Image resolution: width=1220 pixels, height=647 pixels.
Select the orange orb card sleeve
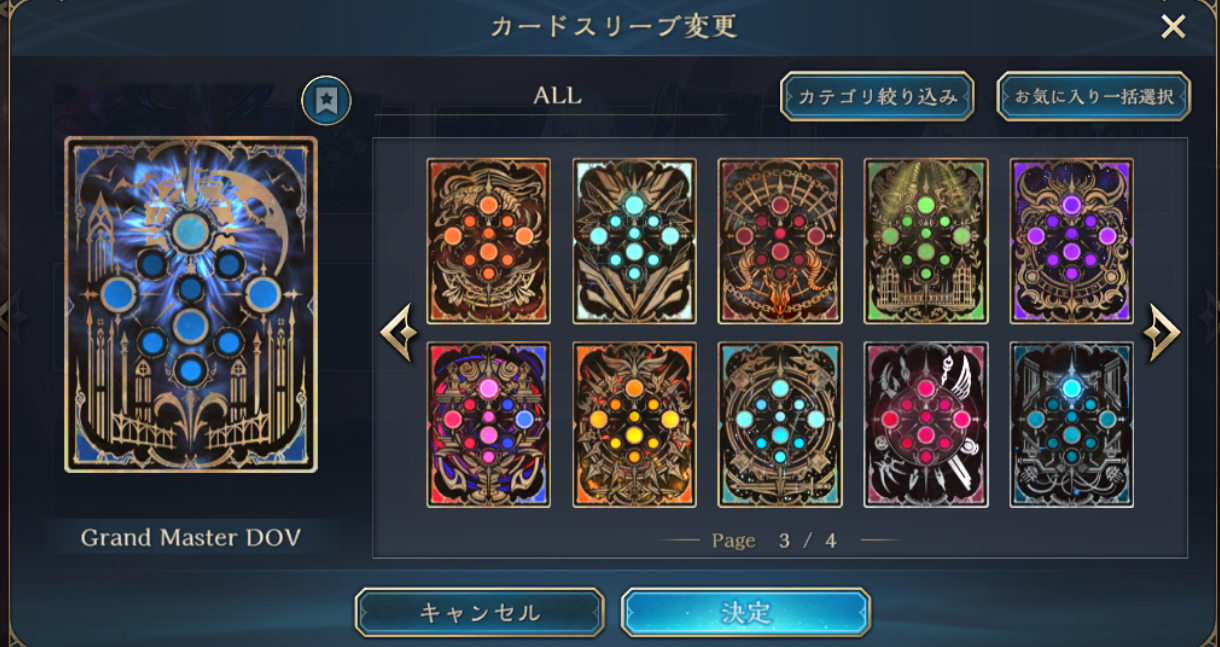coord(488,241)
